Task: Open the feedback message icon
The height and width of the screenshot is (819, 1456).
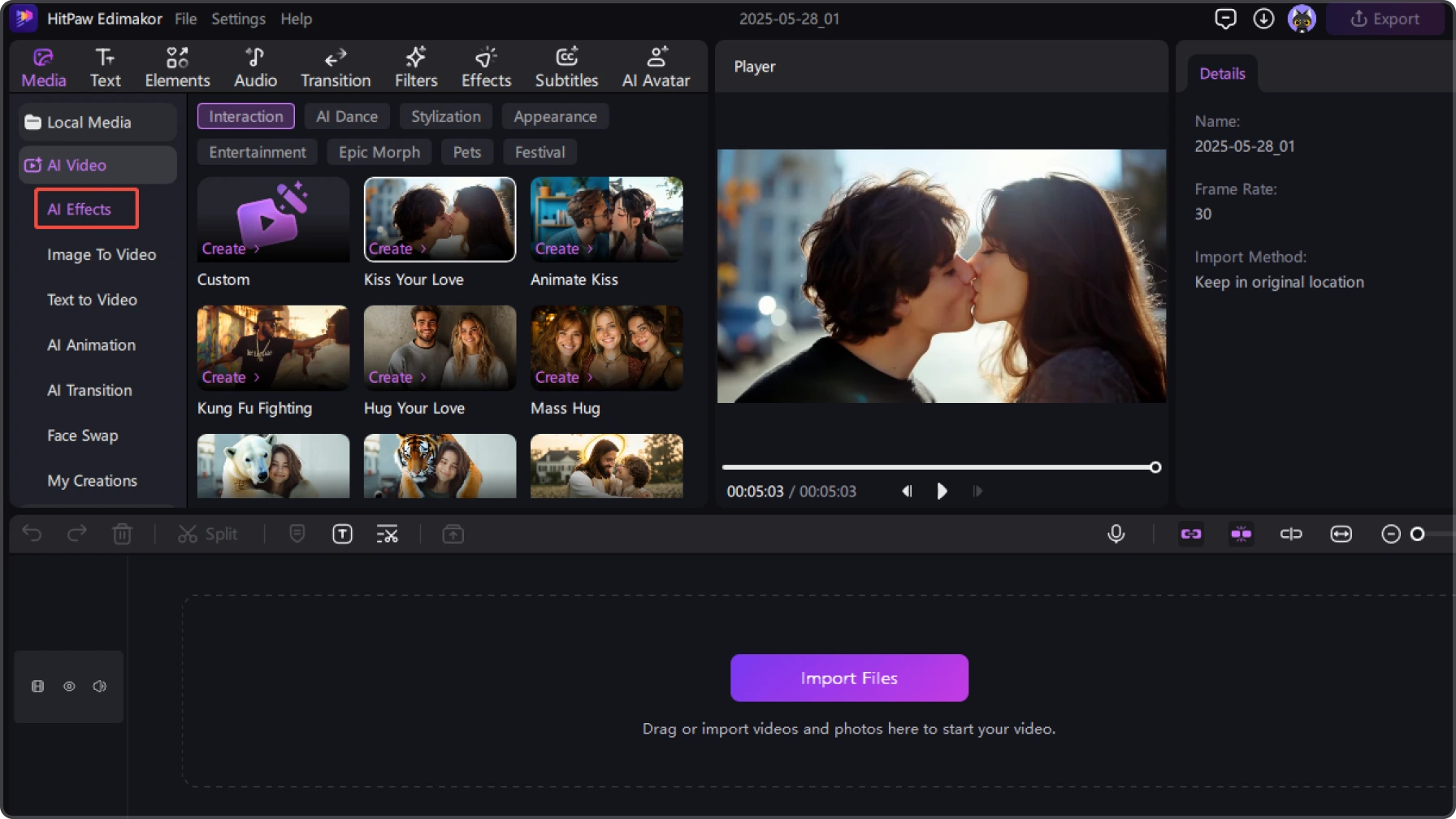Action: pos(1225,19)
